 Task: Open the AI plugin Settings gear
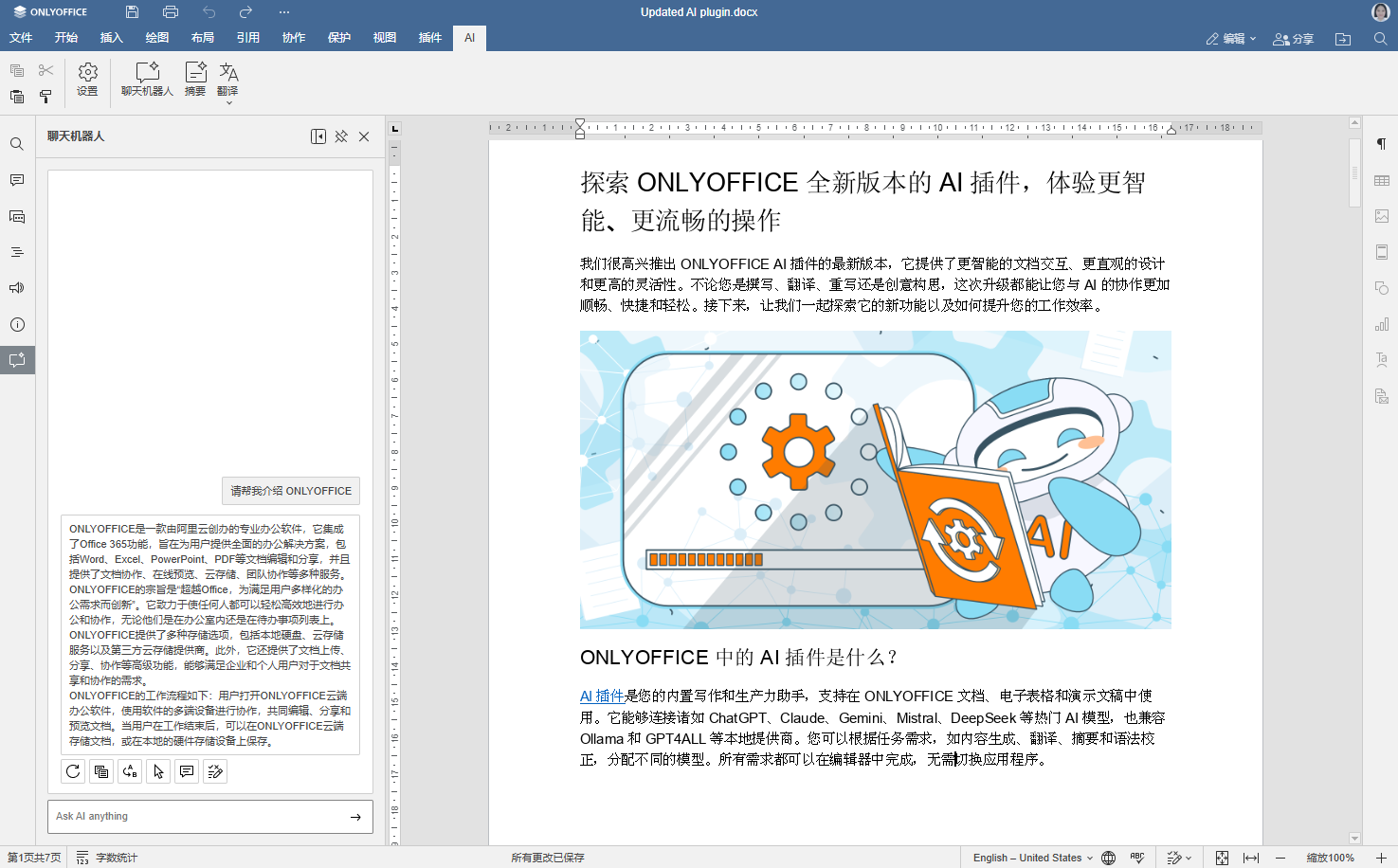87,79
